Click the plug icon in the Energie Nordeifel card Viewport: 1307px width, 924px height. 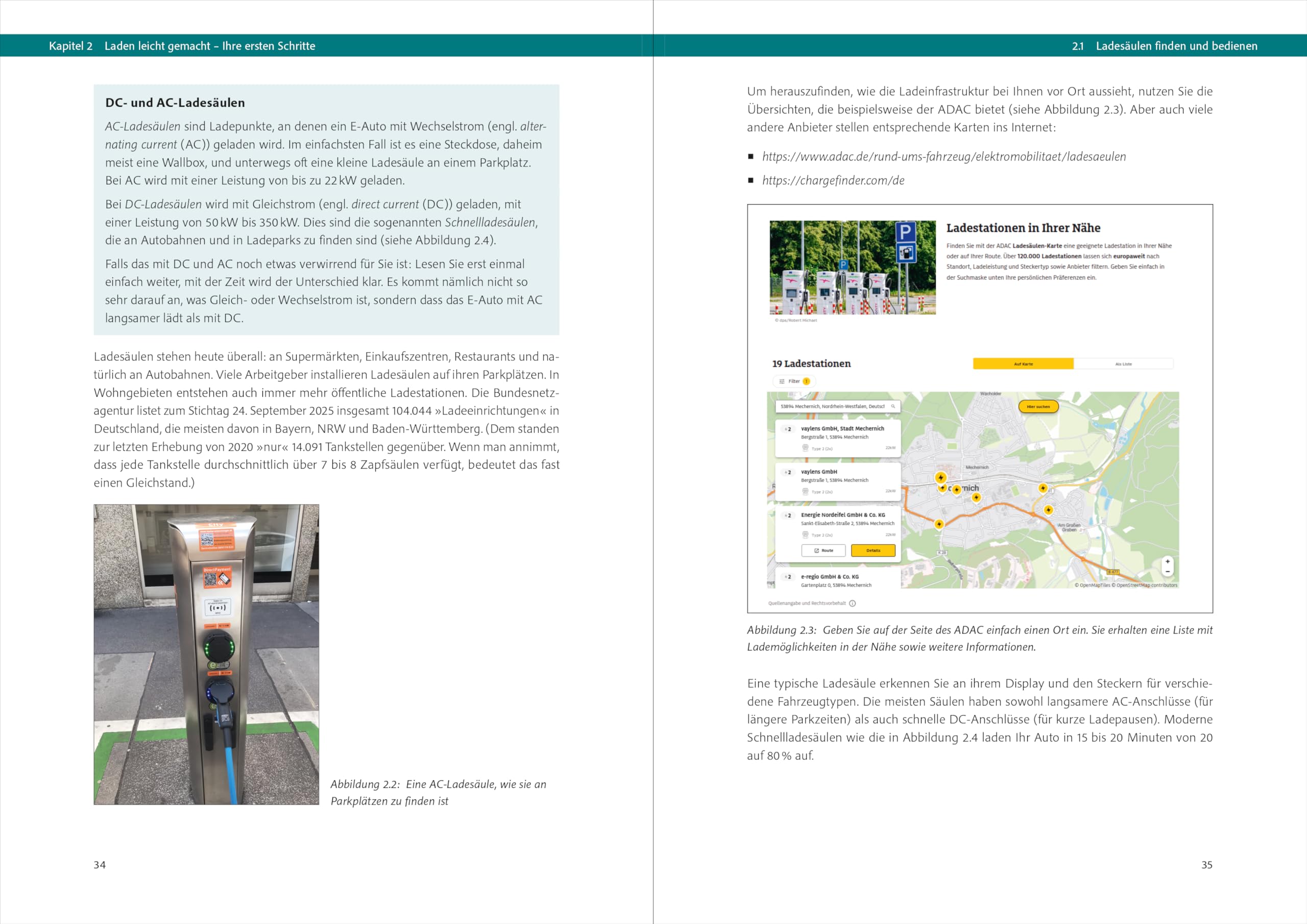806,534
